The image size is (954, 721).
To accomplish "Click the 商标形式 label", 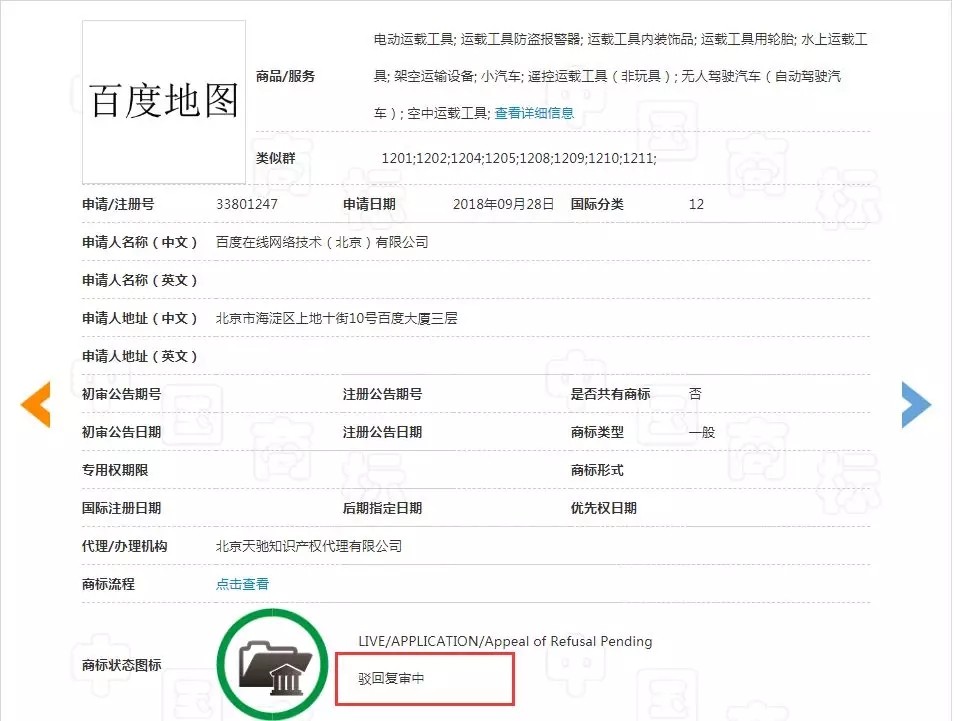I will coord(597,470).
